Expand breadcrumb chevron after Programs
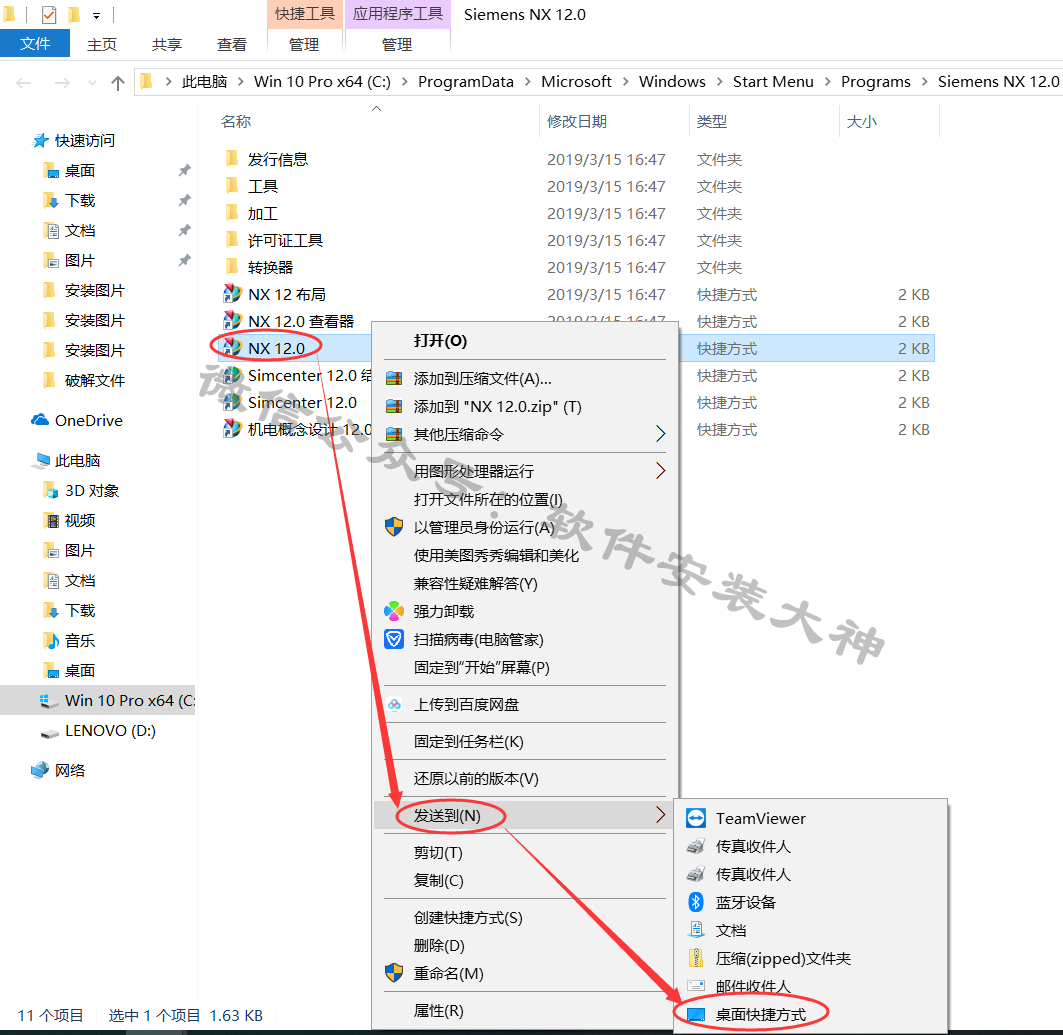1063x1035 pixels. pos(925,82)
